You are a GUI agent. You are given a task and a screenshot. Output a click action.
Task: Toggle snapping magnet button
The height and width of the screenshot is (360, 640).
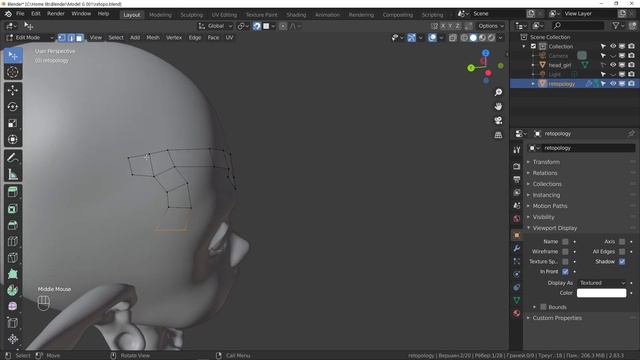point(257,26)
